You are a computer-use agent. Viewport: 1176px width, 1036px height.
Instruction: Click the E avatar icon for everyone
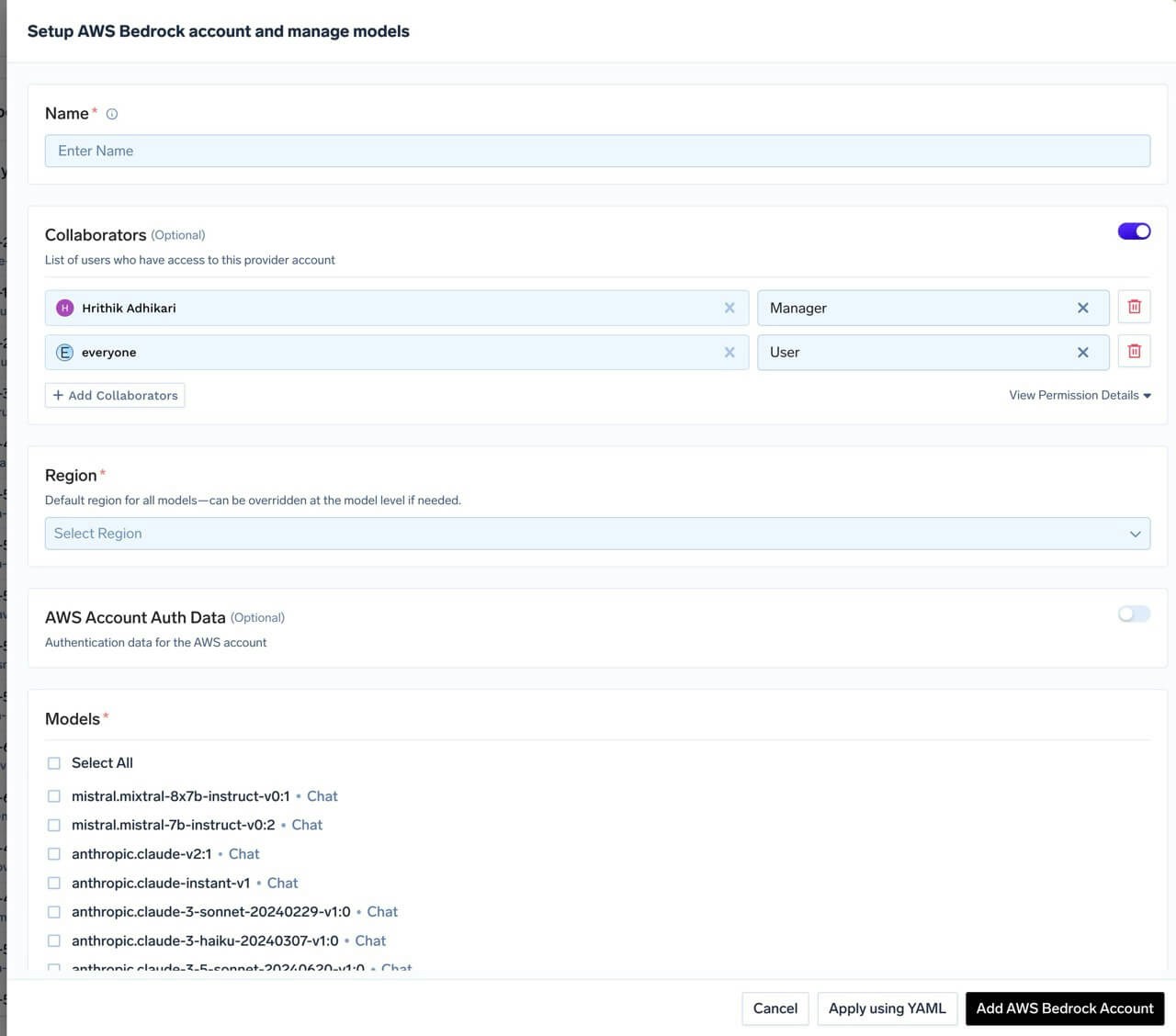[x=64, y=352]
